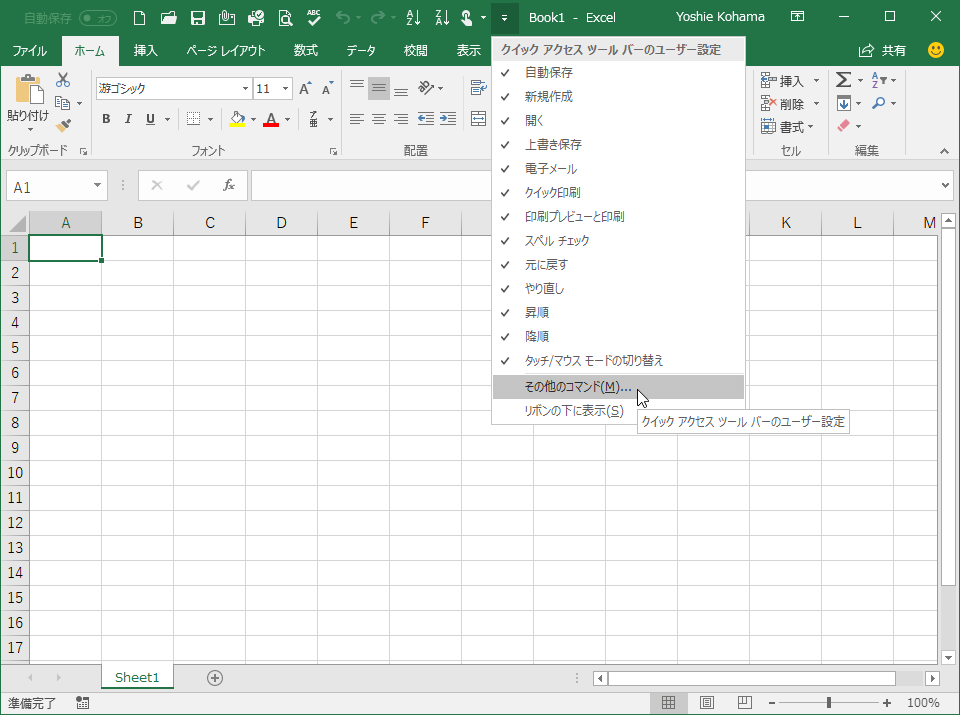Apply Bold formatting
The height and width of the screenshot is (715, 960).
(107, 119)
